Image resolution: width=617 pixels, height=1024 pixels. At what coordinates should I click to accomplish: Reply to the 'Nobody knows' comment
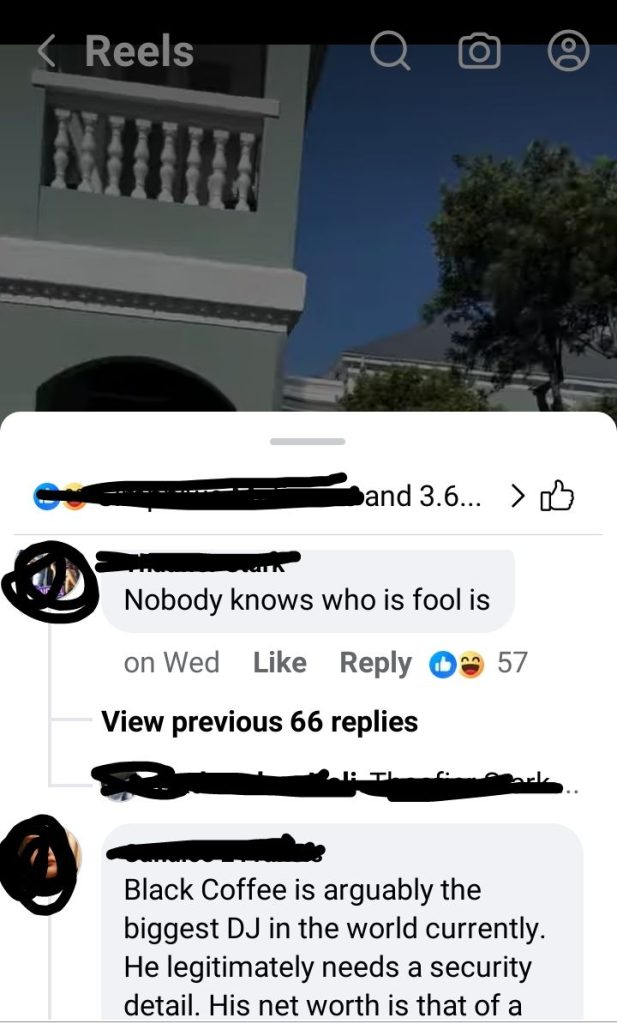[375, 664]
